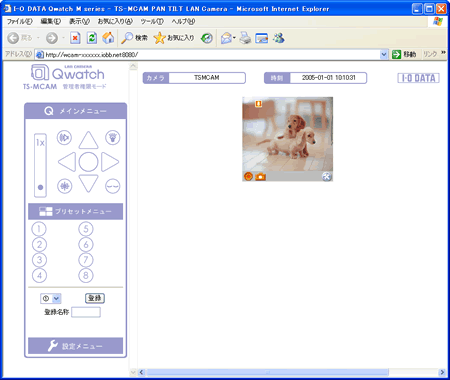Screen dimensions: 450x380
Task: Toggle the auto-patrol play icon
Action: point(64,137)
